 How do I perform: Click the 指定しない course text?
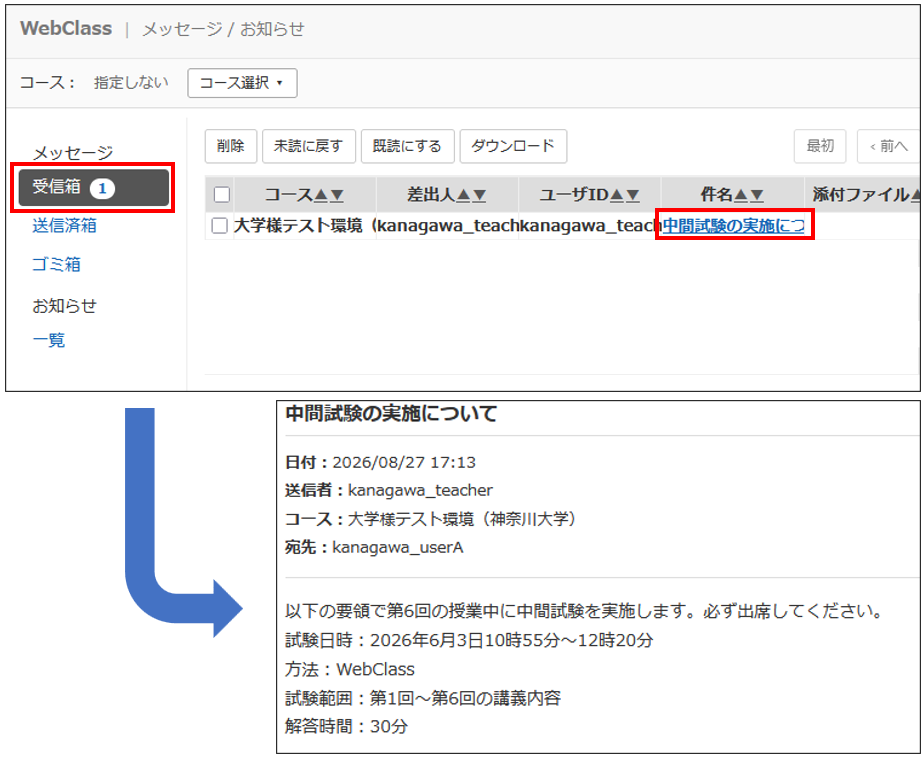(131, 82)
